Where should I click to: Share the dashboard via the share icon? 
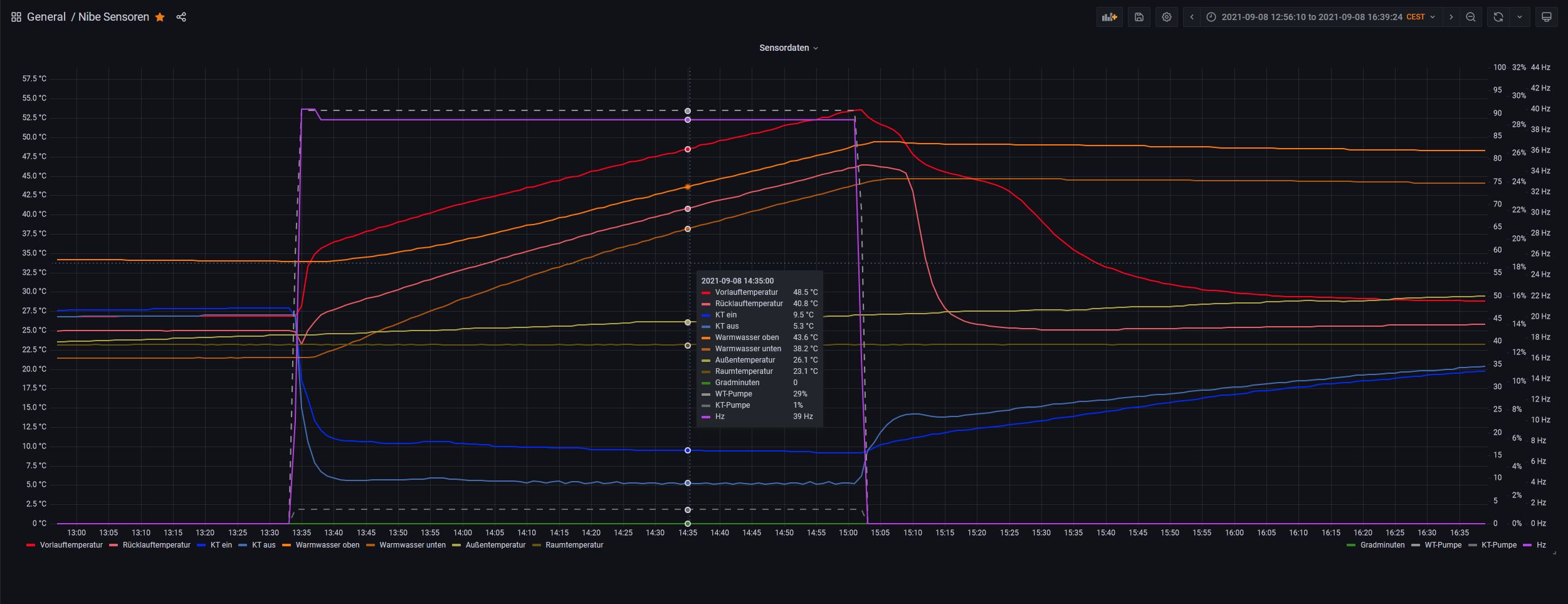point(181,17)
